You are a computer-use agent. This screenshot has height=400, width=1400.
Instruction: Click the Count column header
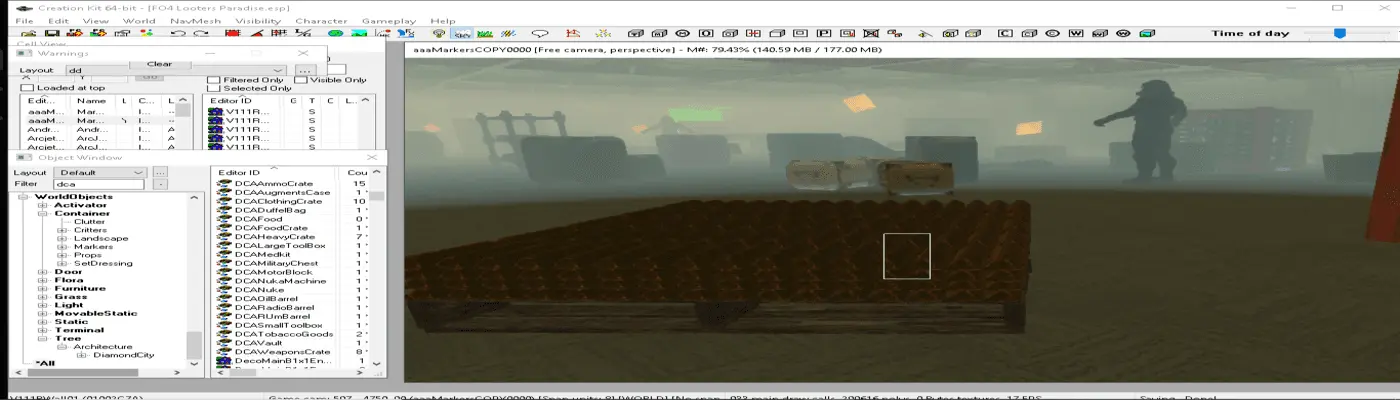(x=358, y=172)
